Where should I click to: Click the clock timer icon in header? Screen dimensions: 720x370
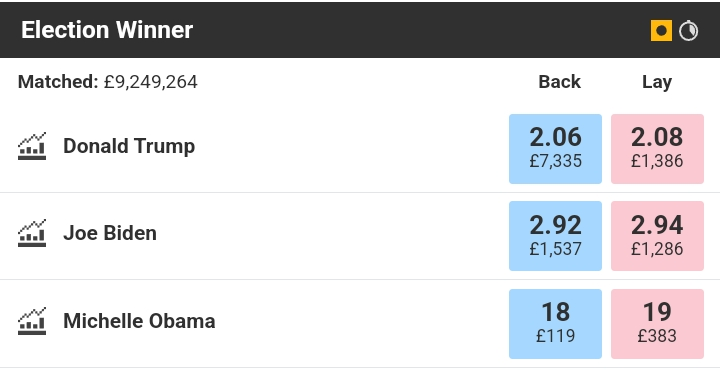click(688, 31)
